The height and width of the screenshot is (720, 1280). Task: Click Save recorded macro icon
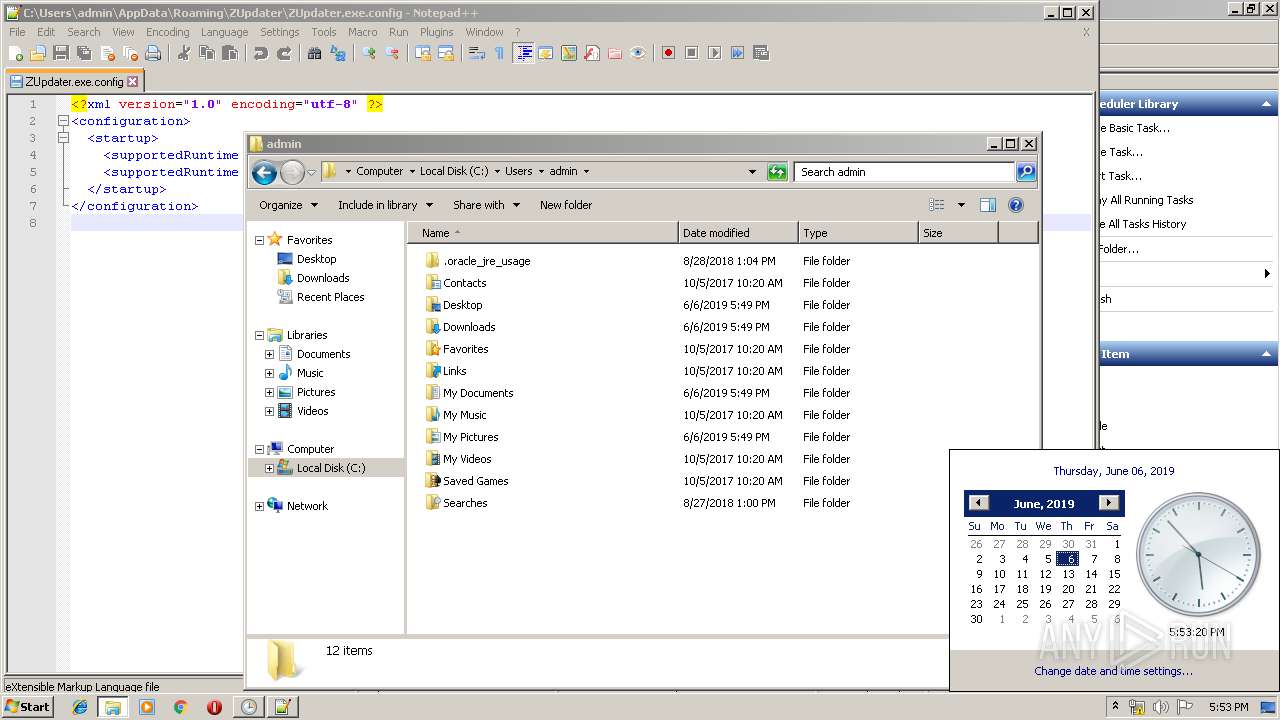(x=760, y=53)
